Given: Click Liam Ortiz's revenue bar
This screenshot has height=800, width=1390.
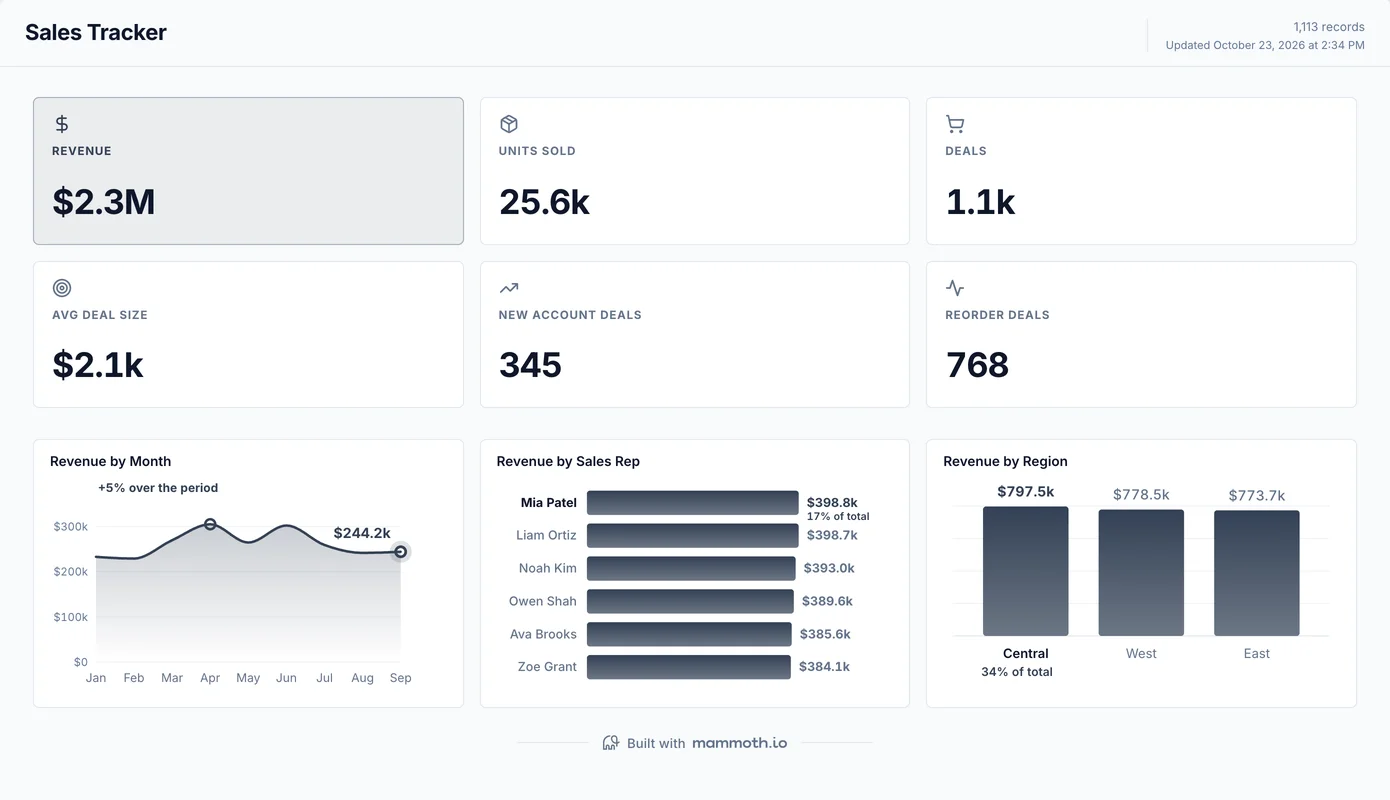Looking at the screenshot, I should click(x=693, y=536).
